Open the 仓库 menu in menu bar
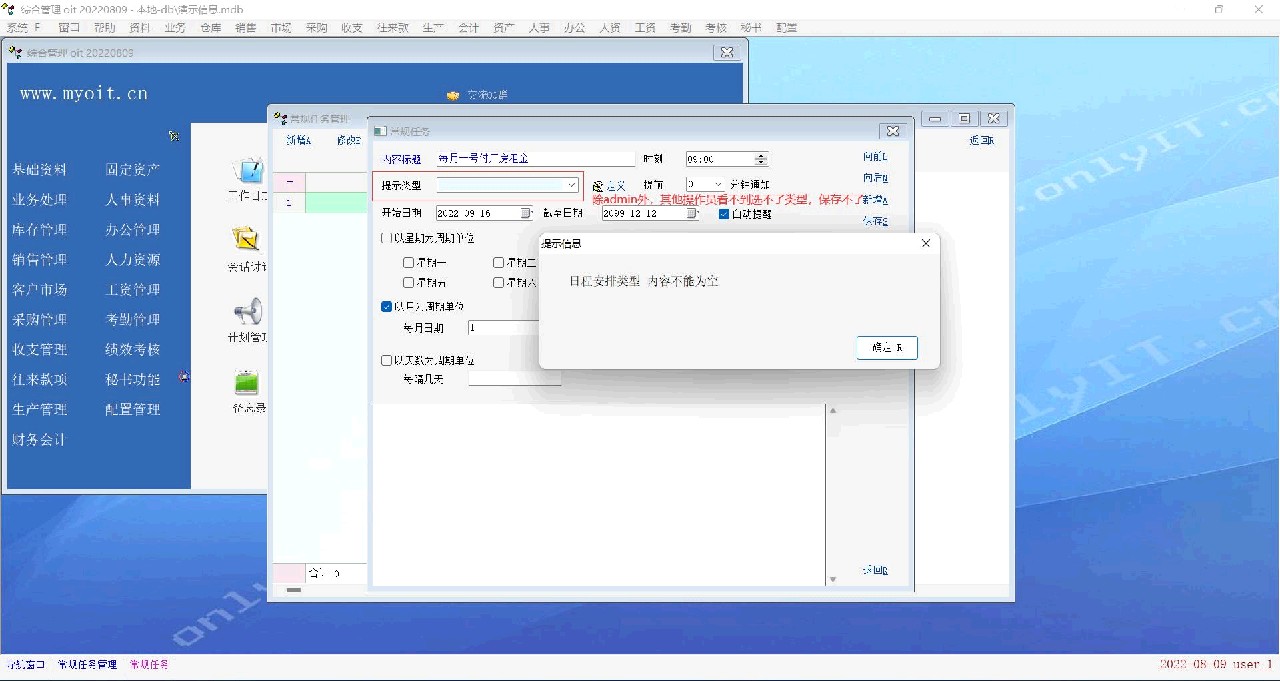The height and width of the screenshot is (681, 1280). (210, 28)
